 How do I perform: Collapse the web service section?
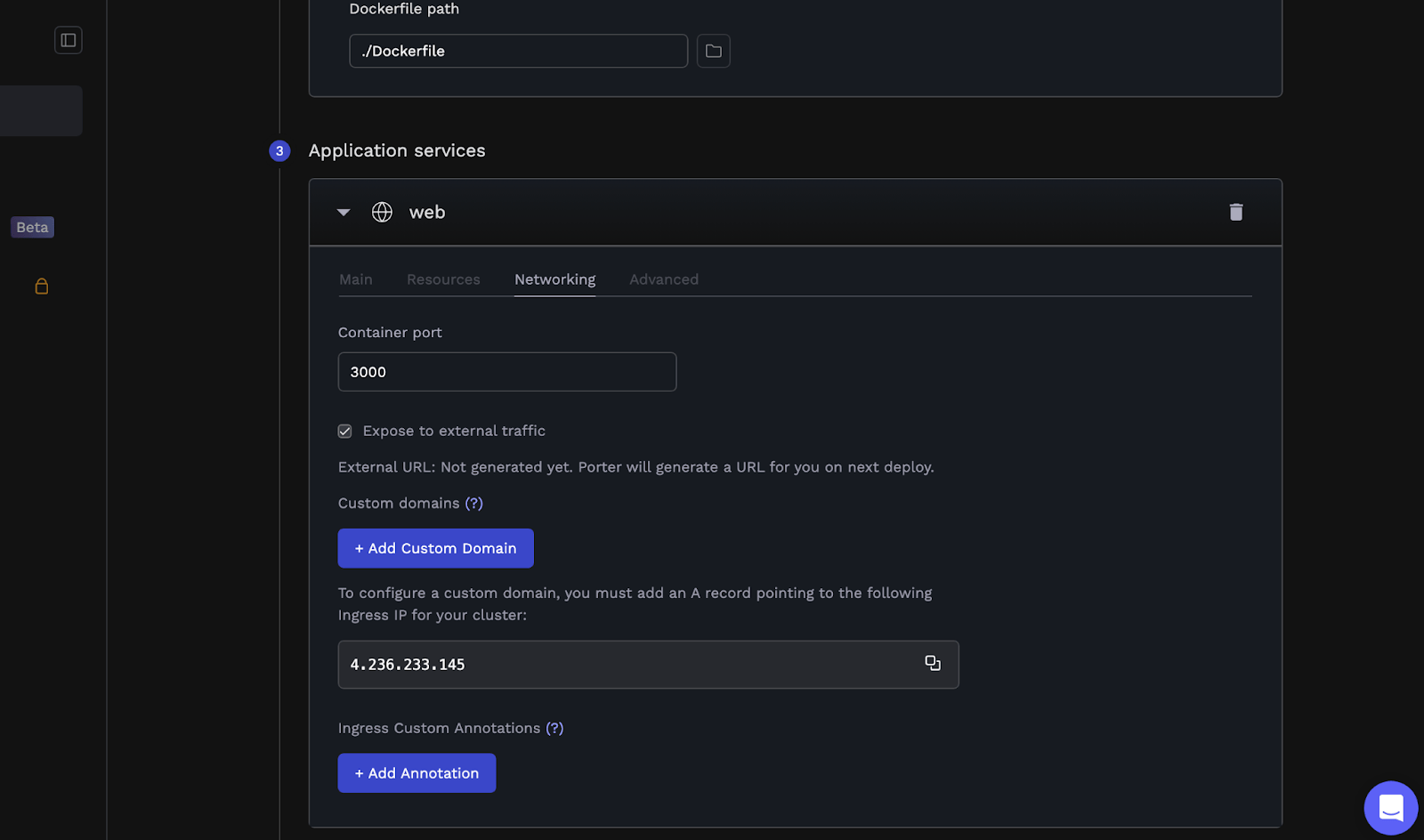(x=344, y=212)
